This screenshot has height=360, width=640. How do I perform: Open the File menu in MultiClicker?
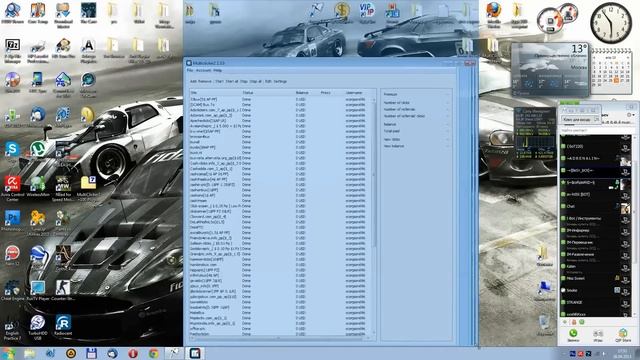189,71
